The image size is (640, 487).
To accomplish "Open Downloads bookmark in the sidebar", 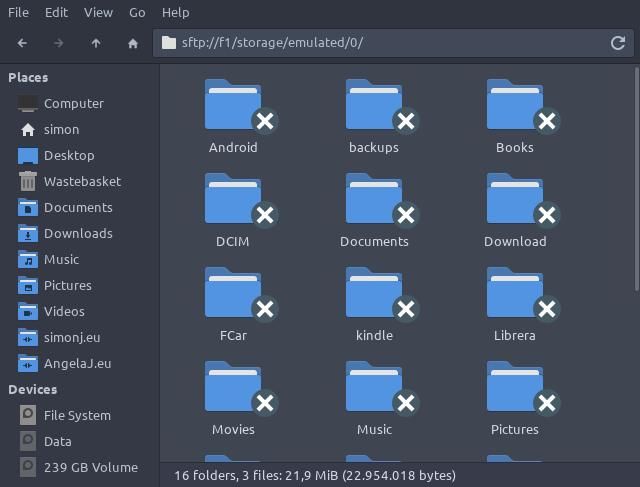I will 80,233.
